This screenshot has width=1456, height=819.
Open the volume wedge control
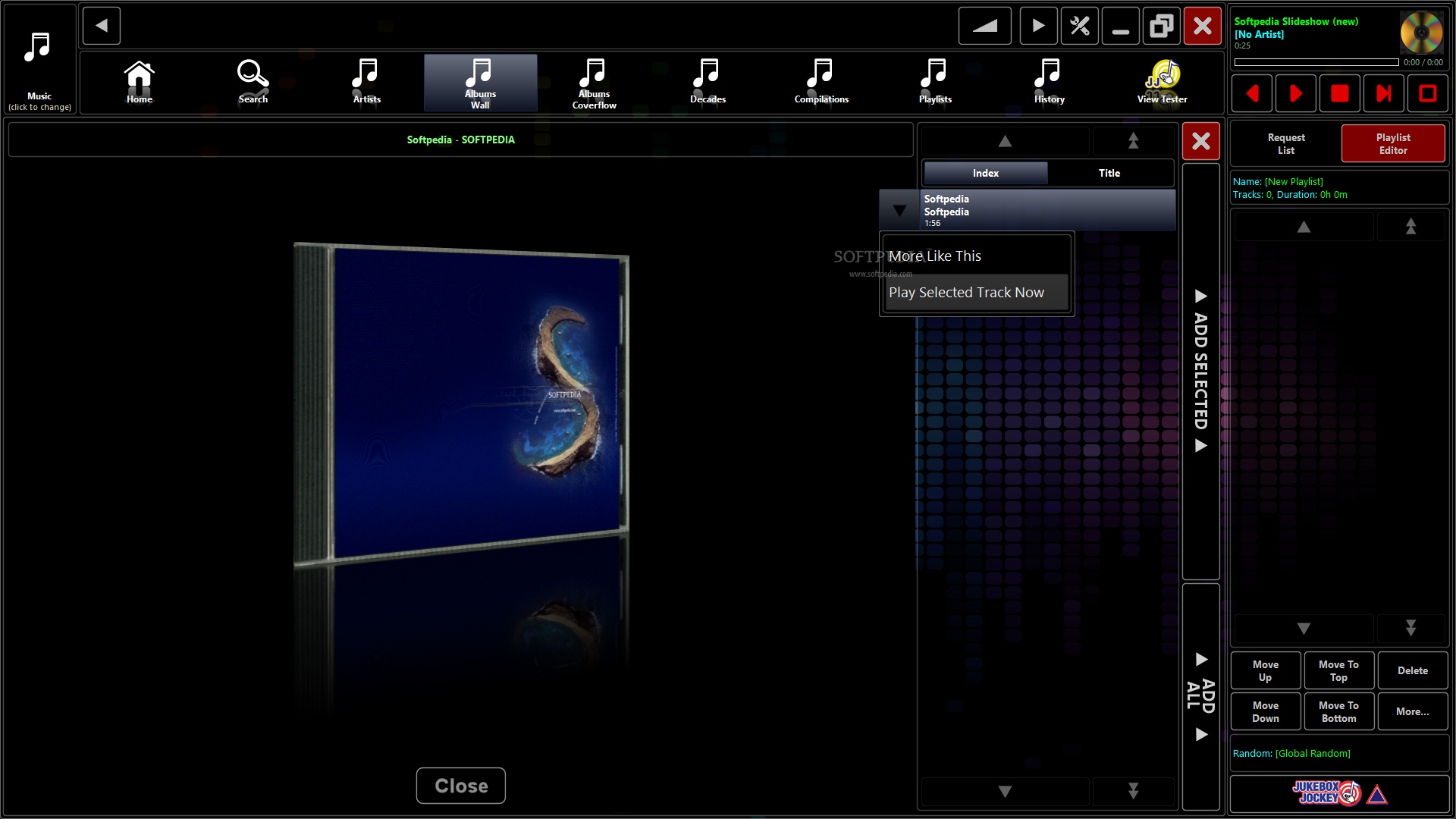point(984,26)
